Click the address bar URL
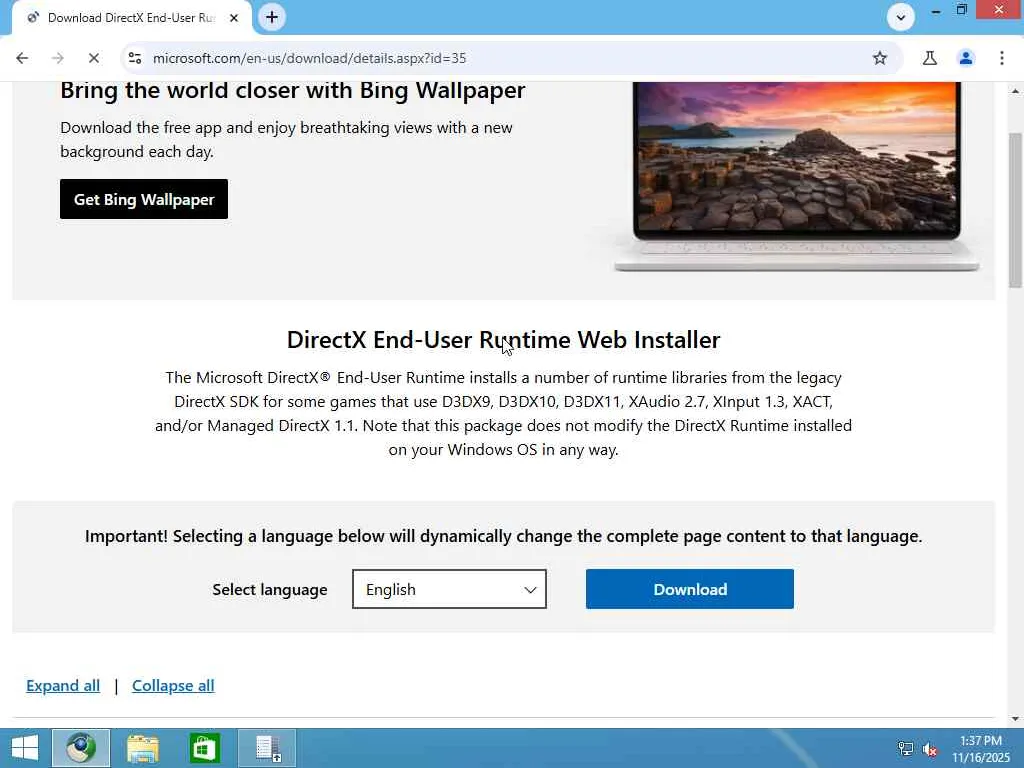The image size is (1024, 768). (310, 58)
